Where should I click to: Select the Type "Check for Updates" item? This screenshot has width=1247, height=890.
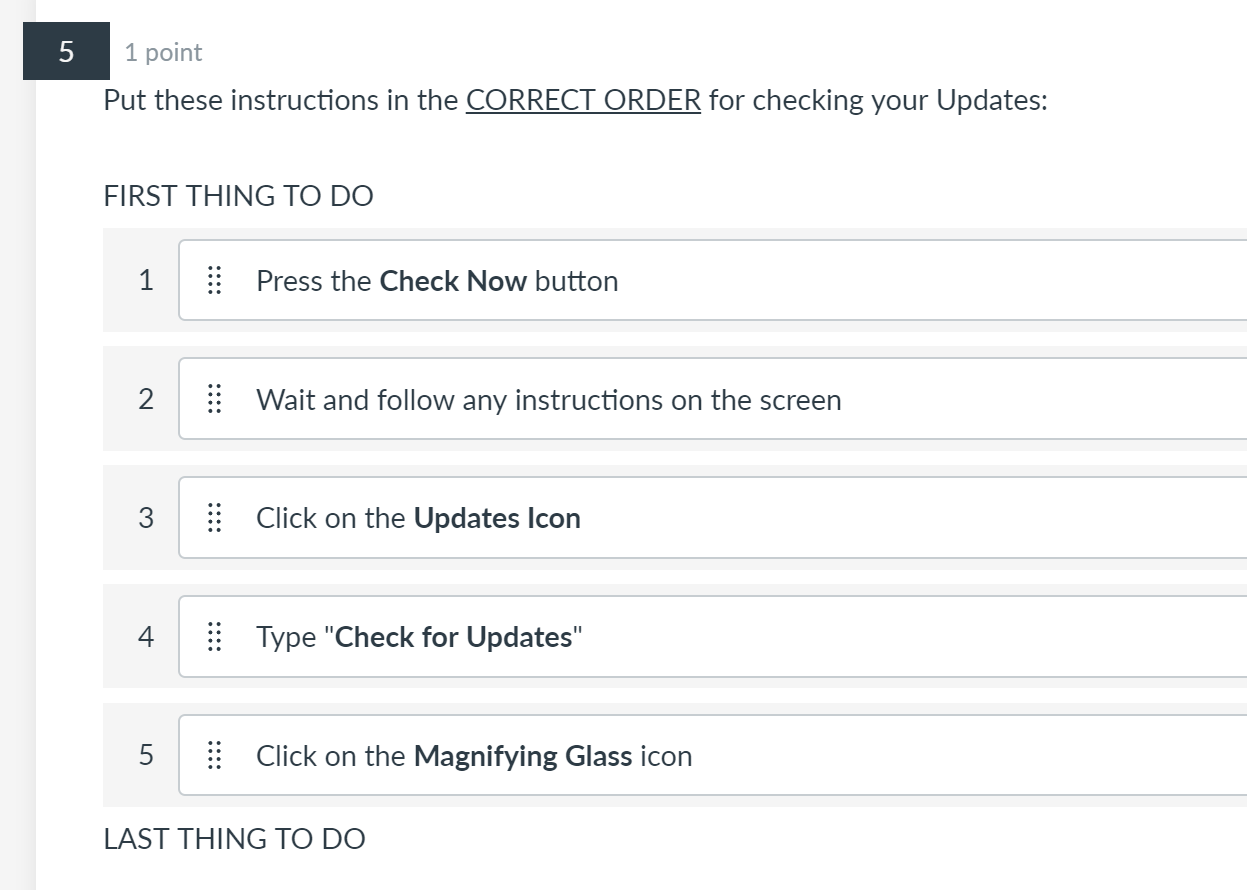(419, 637)
